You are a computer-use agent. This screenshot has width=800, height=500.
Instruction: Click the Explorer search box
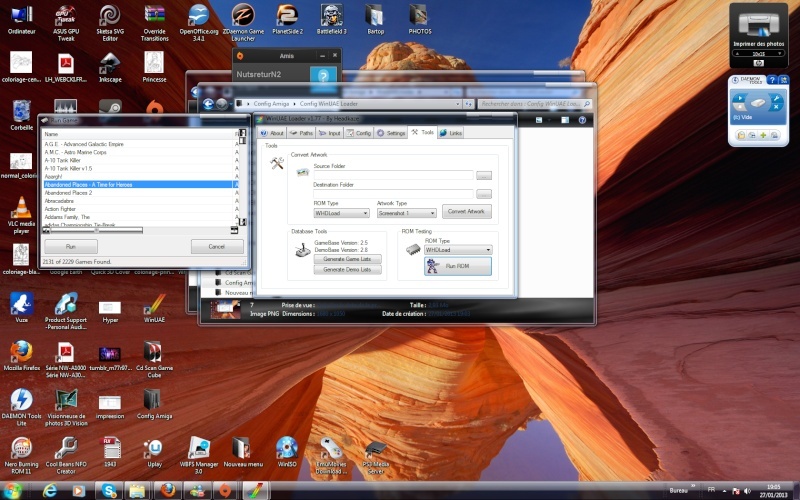(535, 104)
